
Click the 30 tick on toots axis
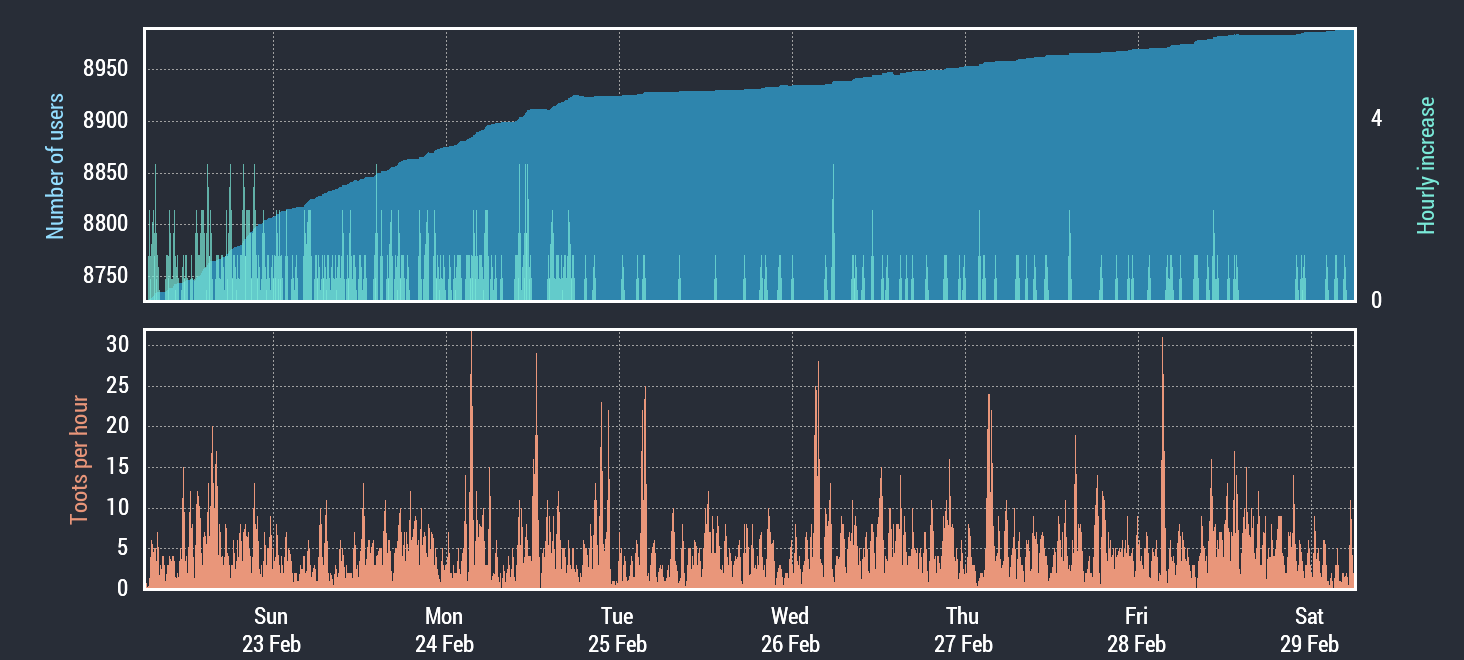click(117, 345)
